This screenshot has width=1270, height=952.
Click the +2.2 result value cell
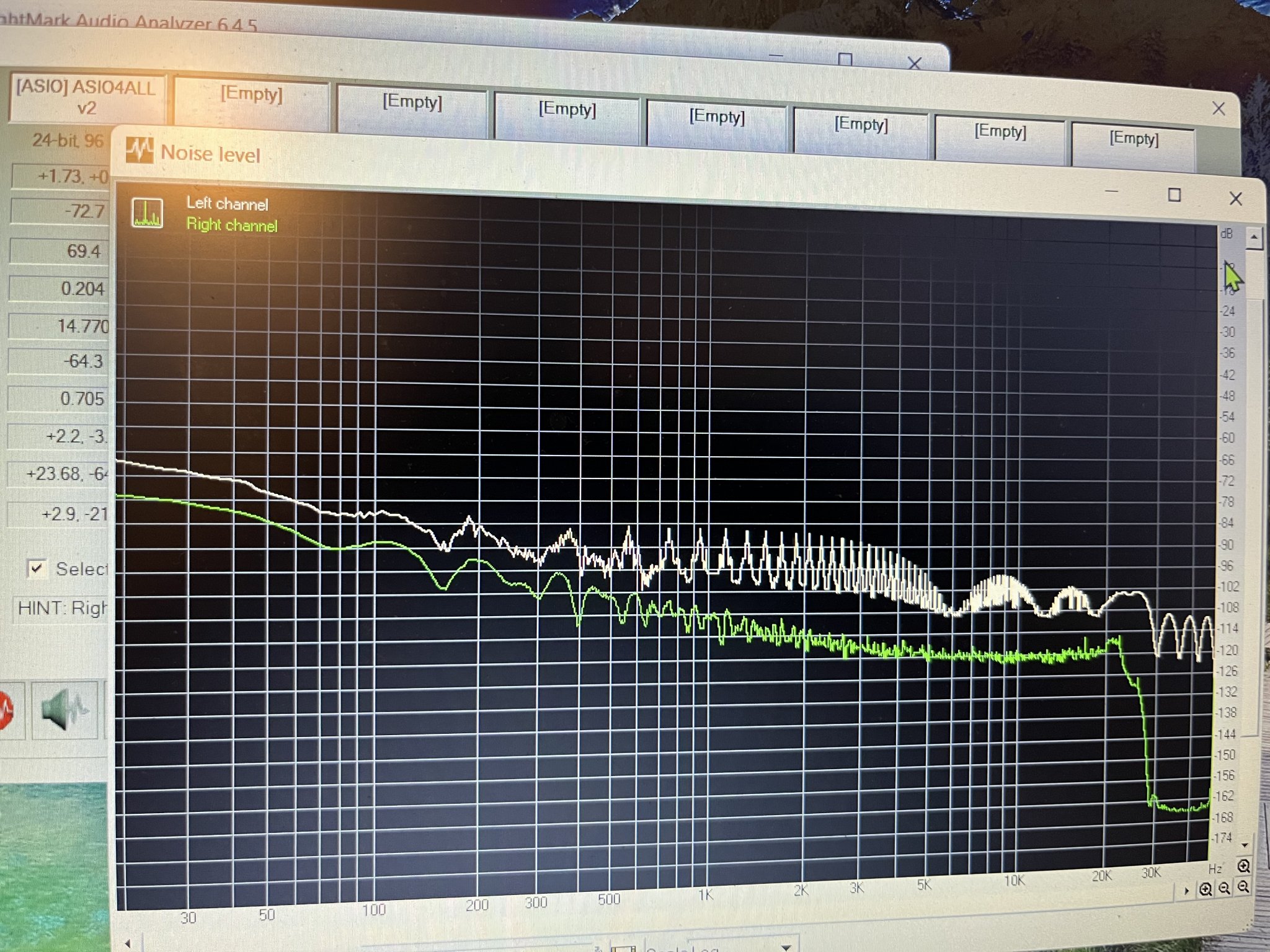[57, 436]
